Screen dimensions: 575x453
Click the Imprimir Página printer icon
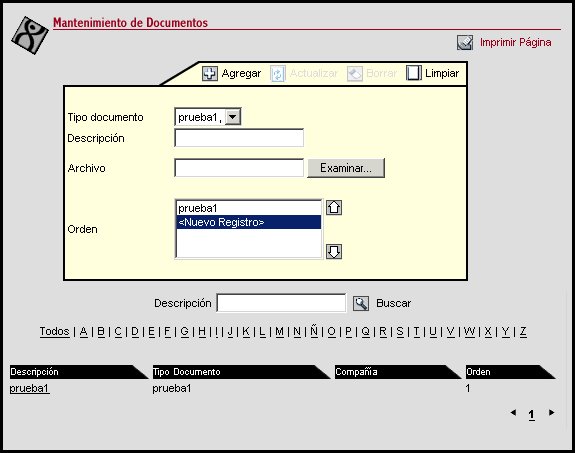click(465, 43)
